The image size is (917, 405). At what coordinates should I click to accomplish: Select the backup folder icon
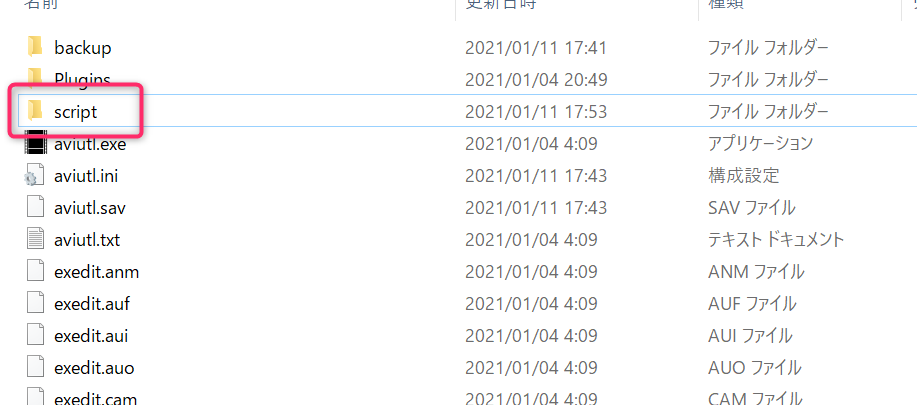click(x=35, y=46)
